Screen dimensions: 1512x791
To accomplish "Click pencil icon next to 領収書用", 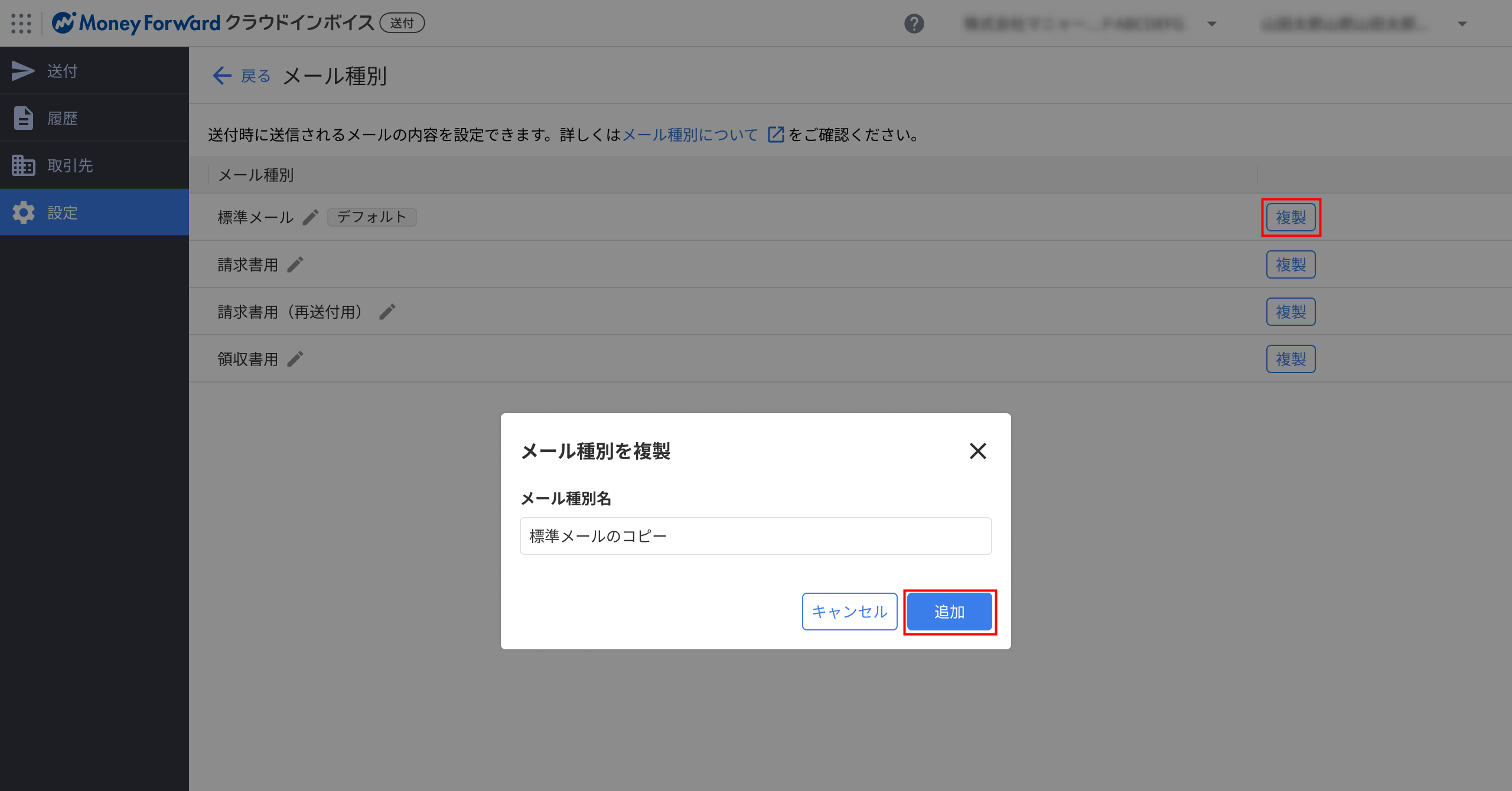I will pyautogui.click(x=295, y=359).
